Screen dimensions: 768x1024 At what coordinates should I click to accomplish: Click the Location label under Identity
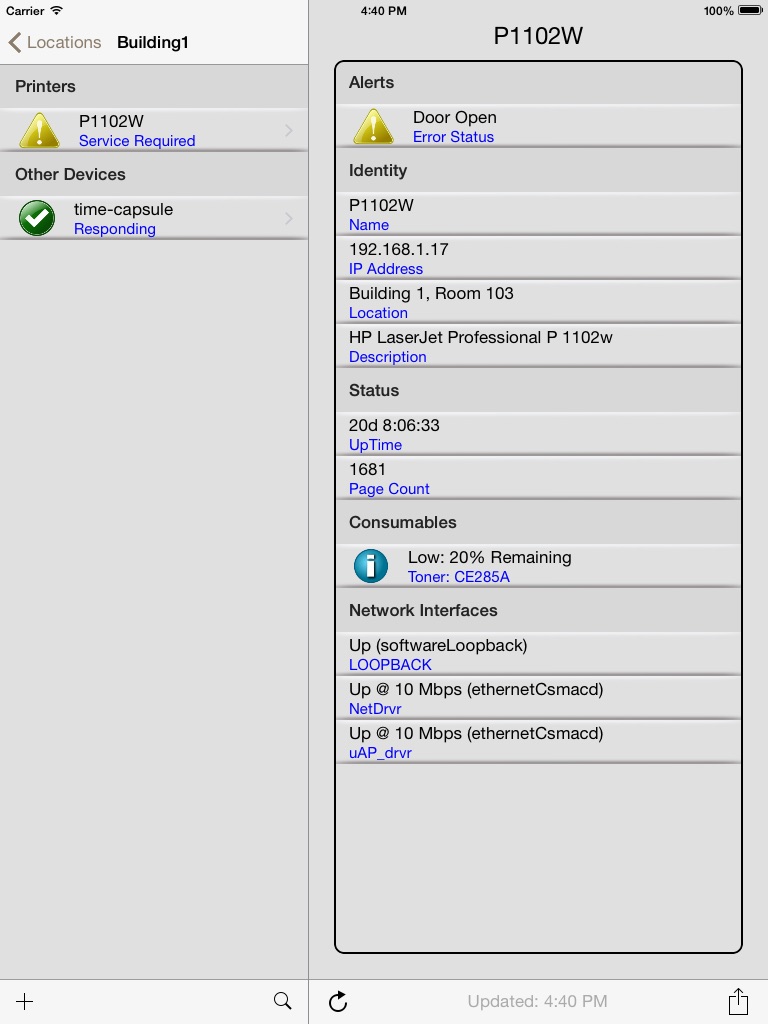point(378,313)
